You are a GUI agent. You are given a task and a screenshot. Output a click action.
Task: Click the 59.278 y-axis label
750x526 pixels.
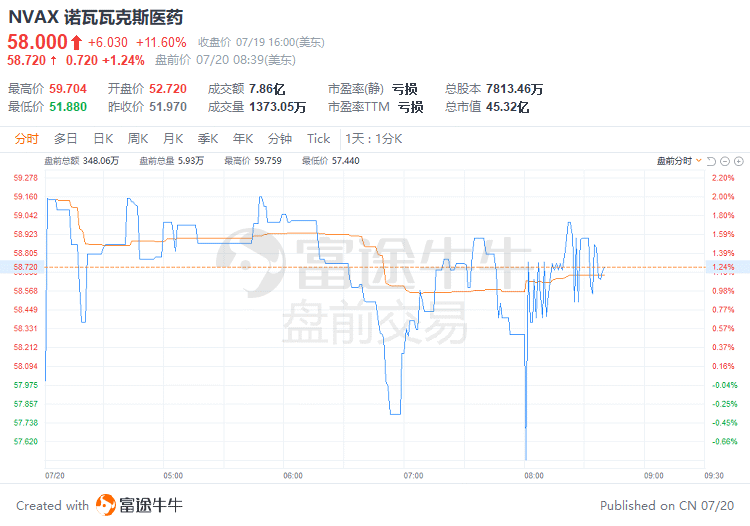[26, 178]
